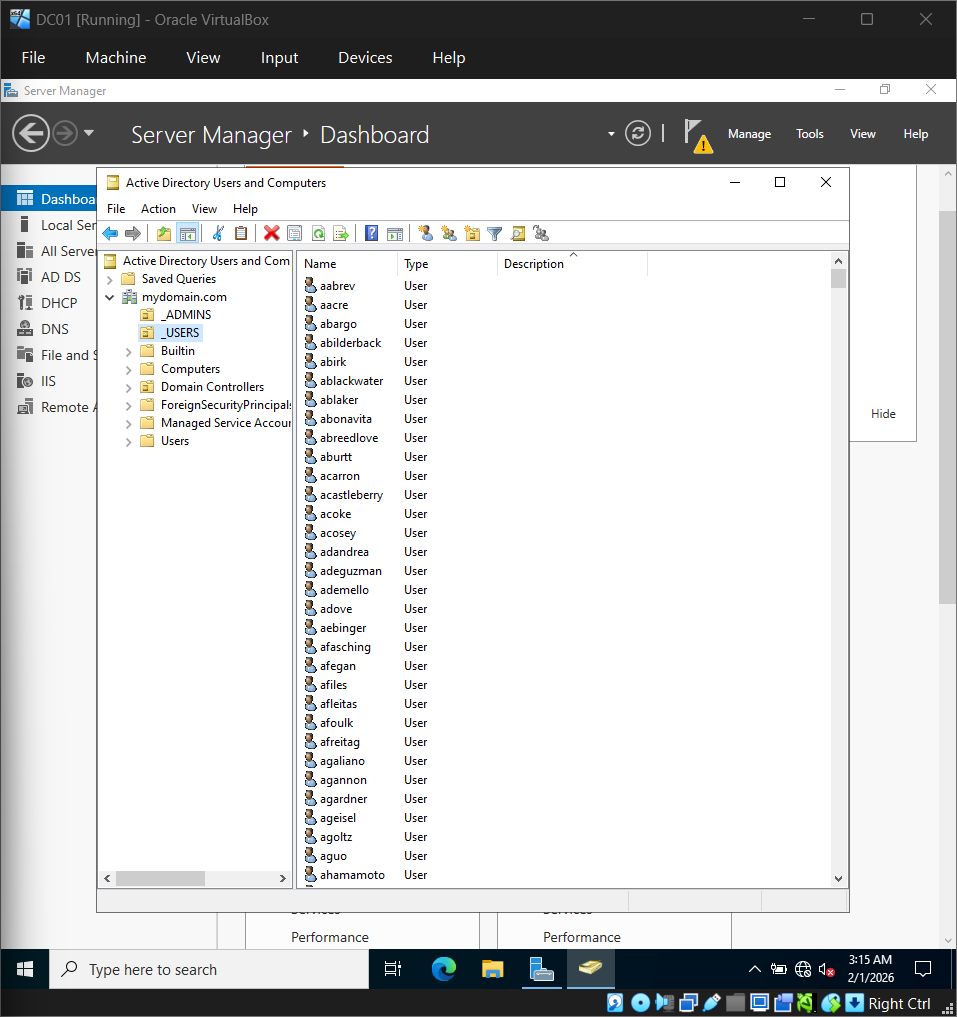Click the Cut scissors icon

coord(218,233)
